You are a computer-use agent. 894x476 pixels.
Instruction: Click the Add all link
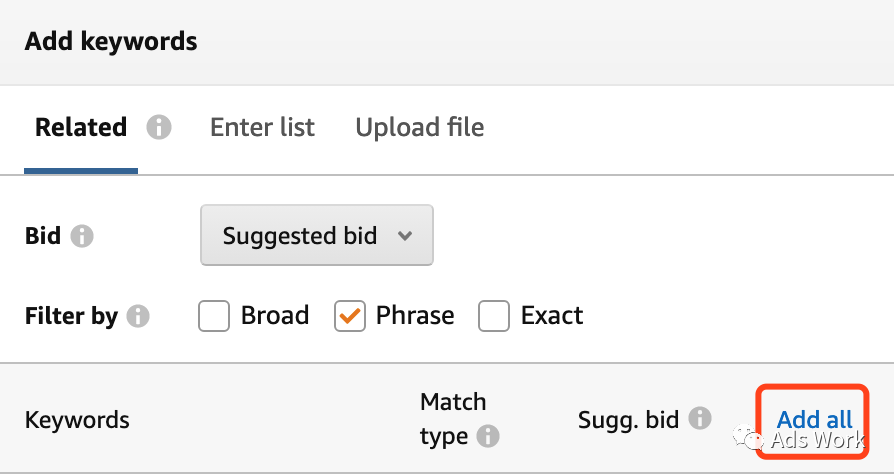pos(815,420)
